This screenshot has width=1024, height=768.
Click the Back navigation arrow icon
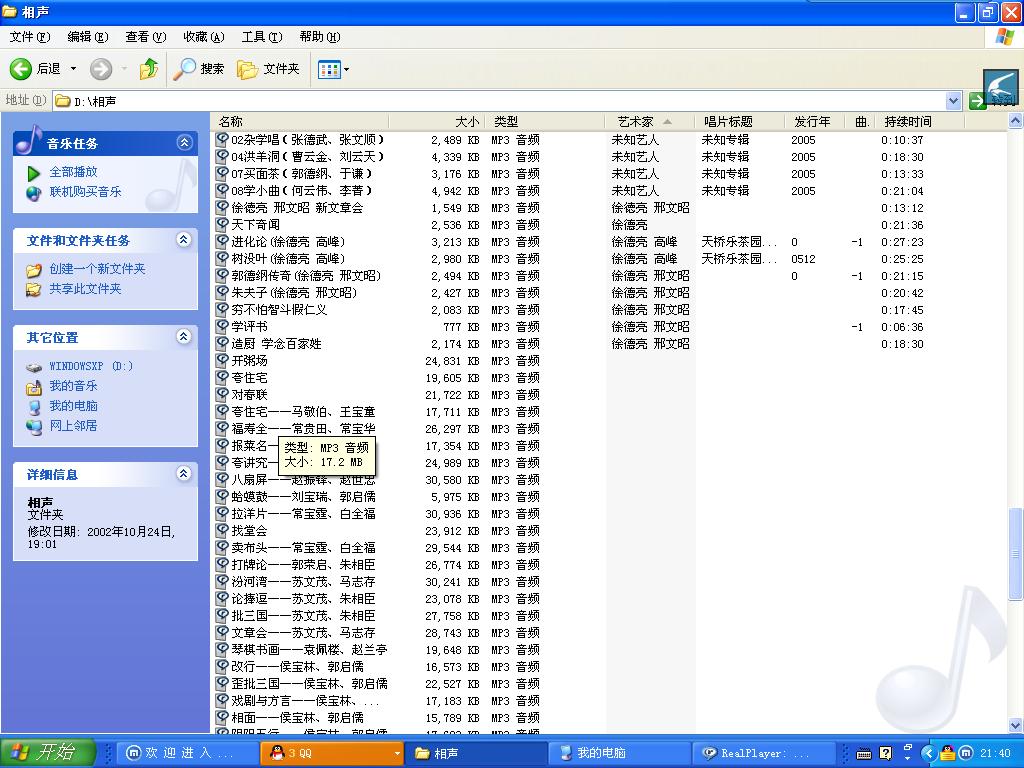pyautogui.click(x=22, y=69)
